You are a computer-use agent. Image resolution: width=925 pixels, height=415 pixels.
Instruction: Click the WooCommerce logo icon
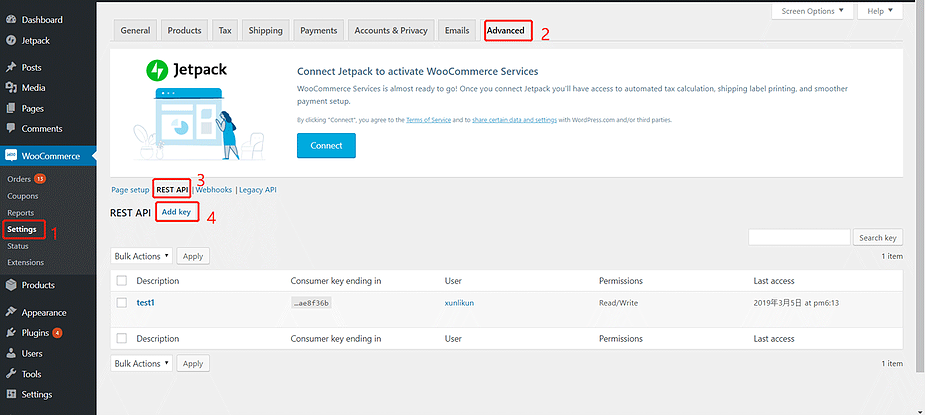pyautogui.click(x=11, y=156)
